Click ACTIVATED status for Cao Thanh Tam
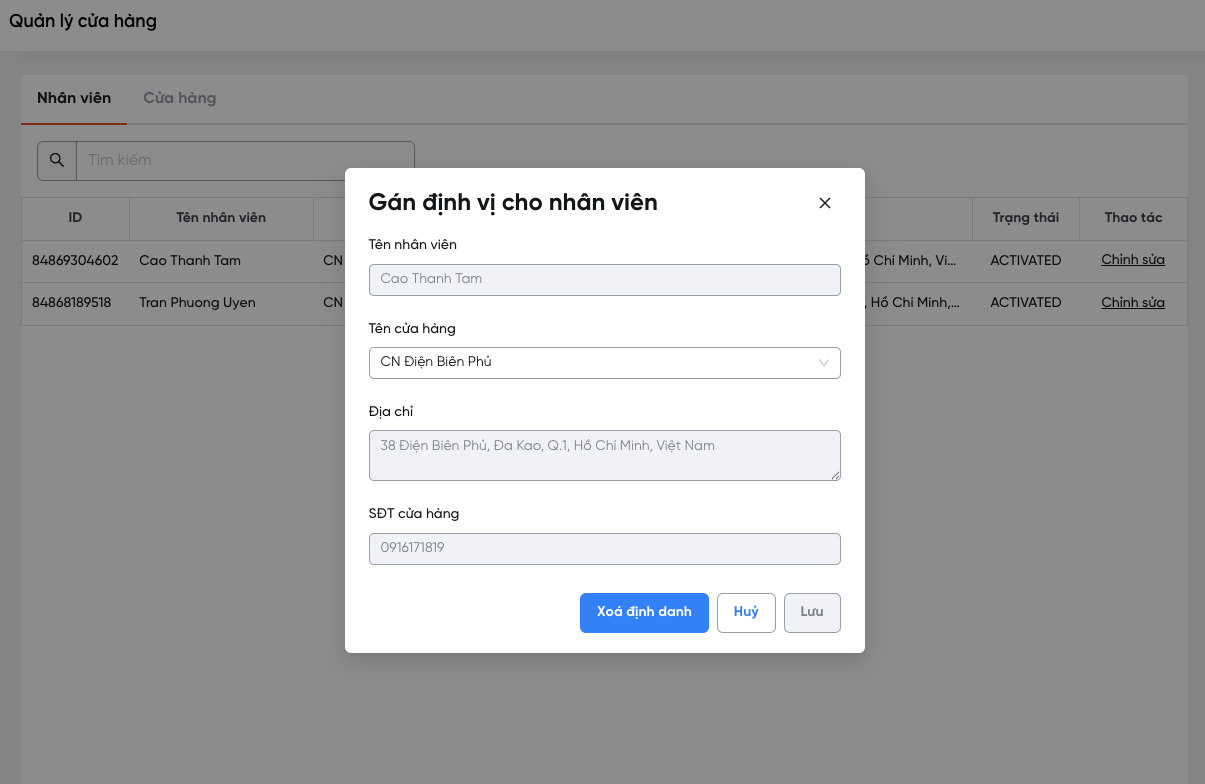This screenshot has width=1205, height=784. pos(1026,260)
